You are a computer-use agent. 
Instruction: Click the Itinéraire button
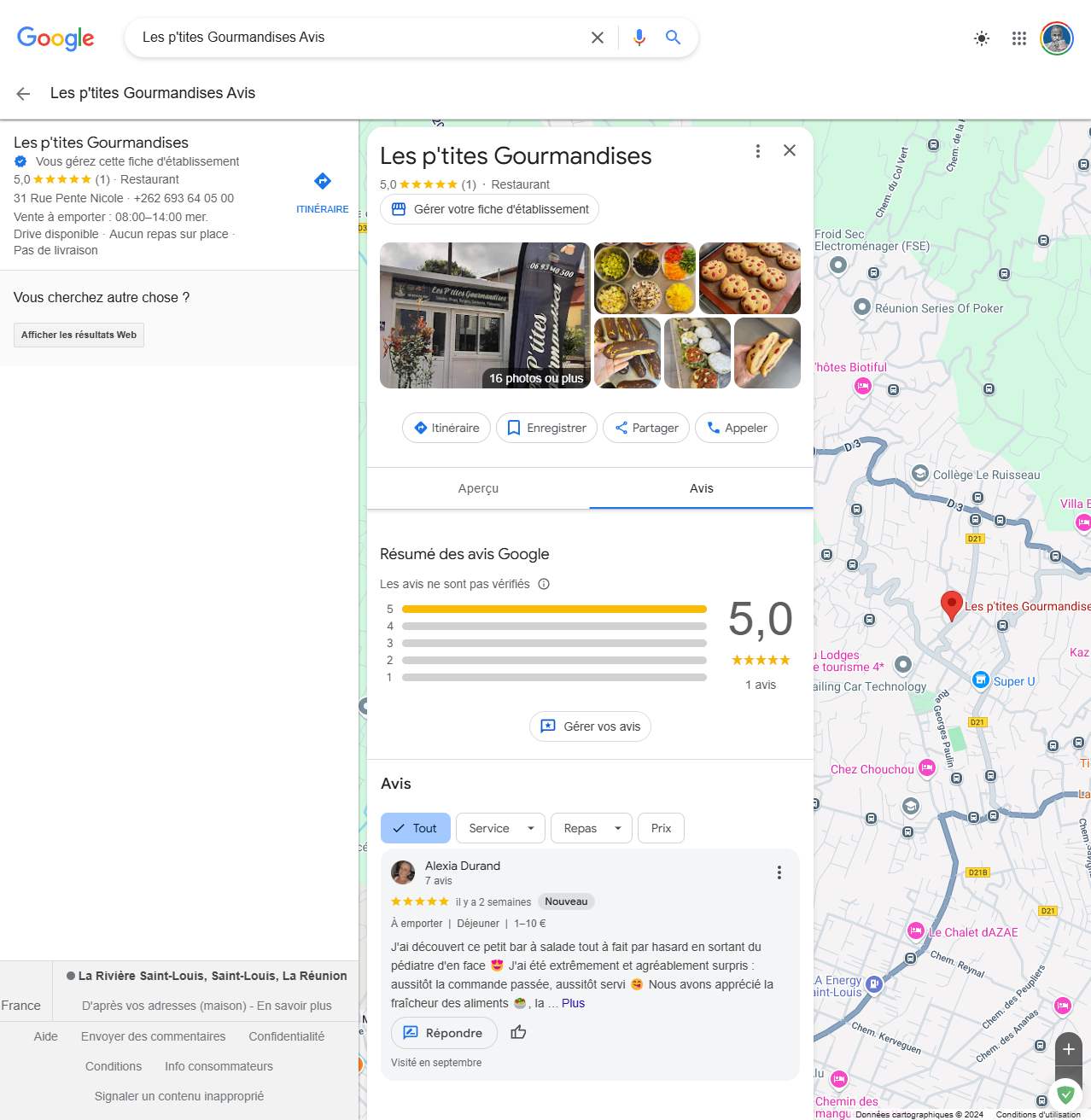446,428
